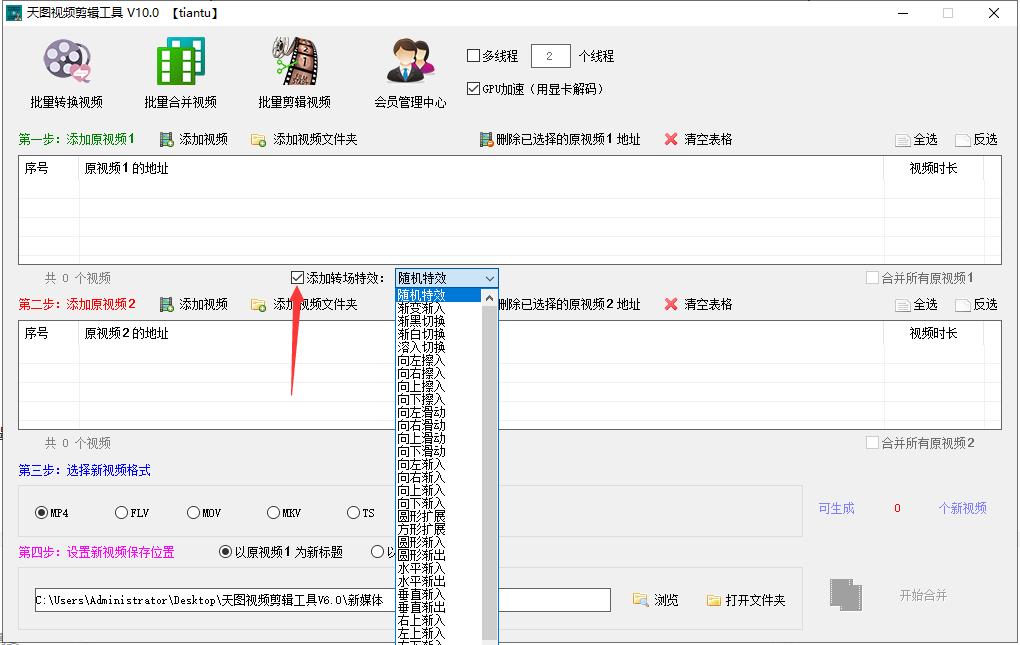Click the thread count input showing 2
Viewport: 1020px width, 645px height.
pos(550,56)
